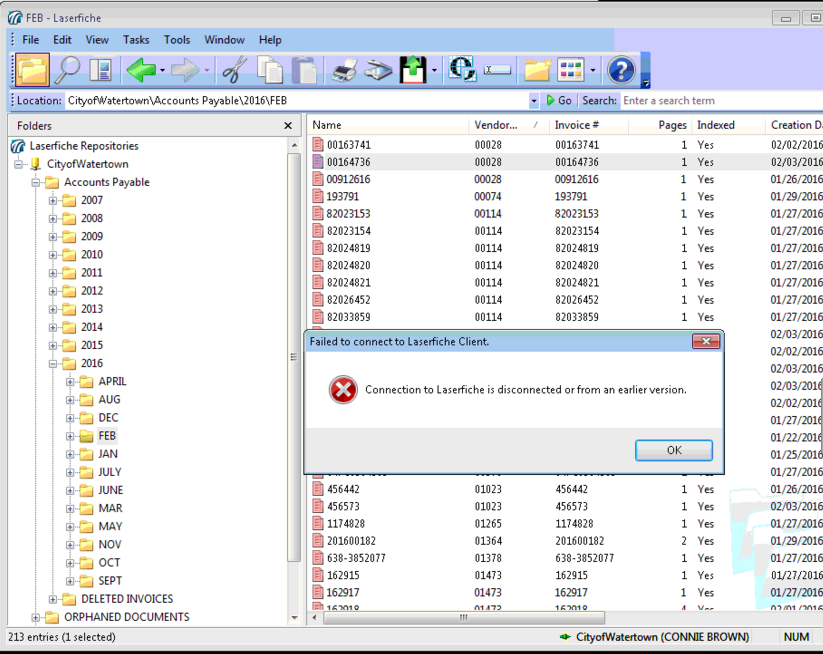Click the OCR globe toolbar icon
Image resolution: width=823 pixels, height=654 pixels.
tap(462, 69)
